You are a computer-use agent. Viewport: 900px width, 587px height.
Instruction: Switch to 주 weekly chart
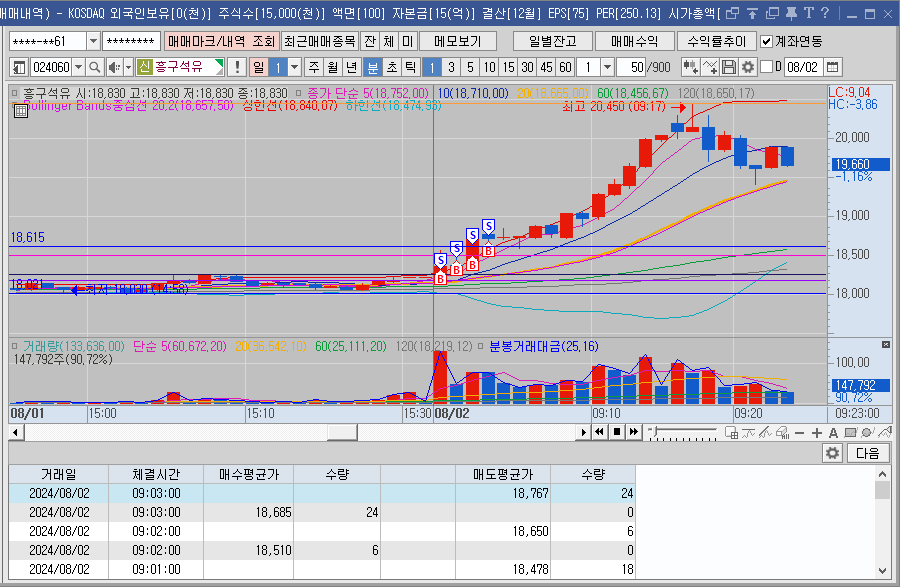314,68
